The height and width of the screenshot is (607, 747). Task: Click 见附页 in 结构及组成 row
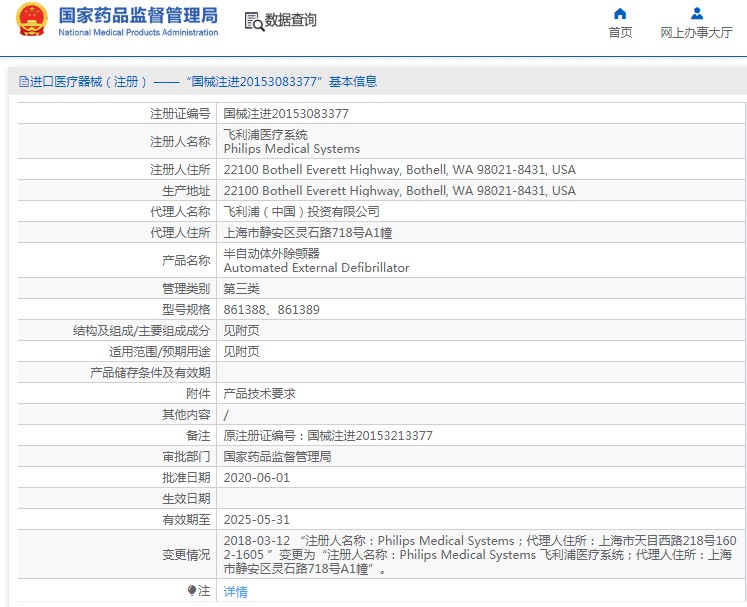(x=242, y=331)
